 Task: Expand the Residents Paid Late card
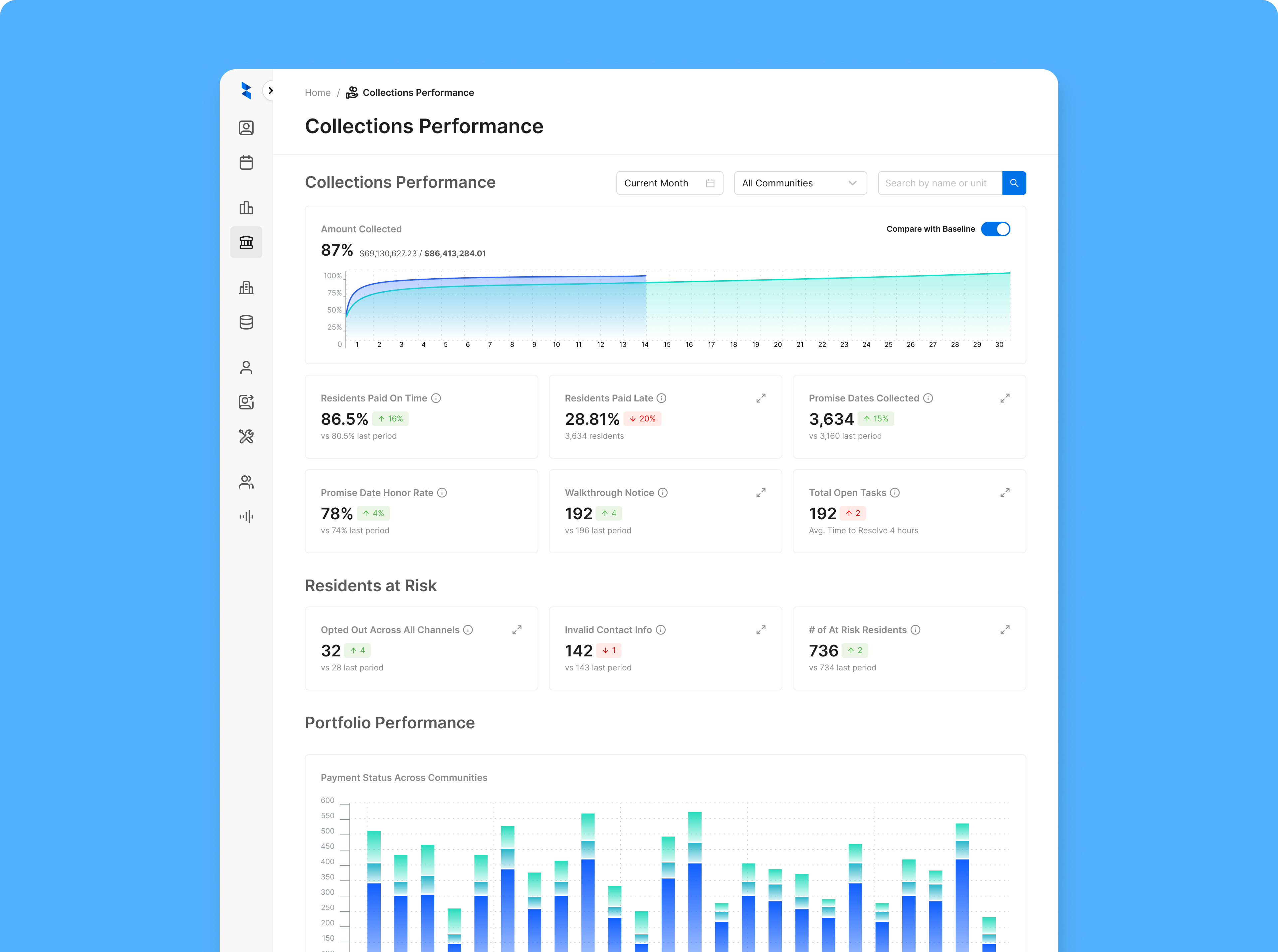760,398
